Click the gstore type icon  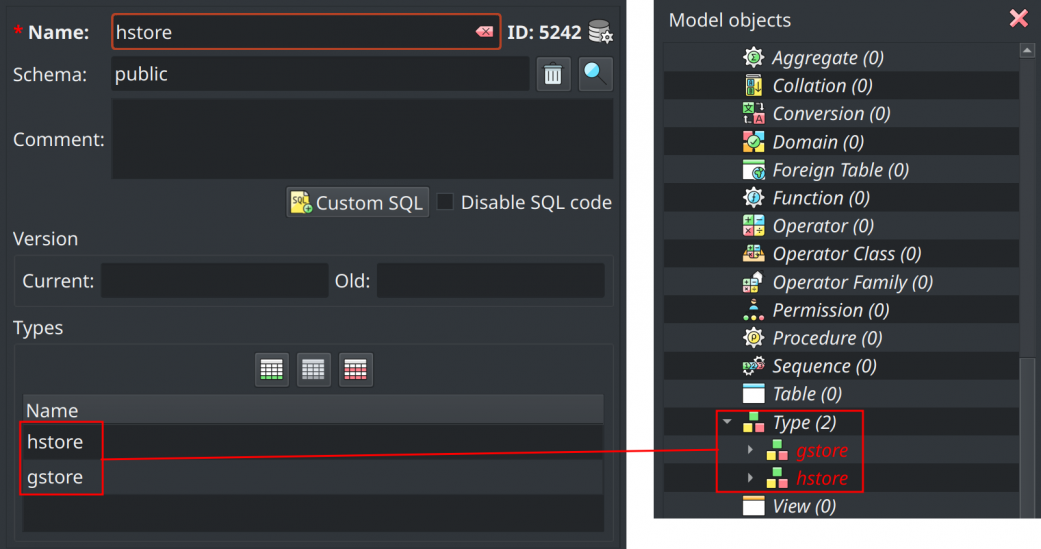coord(777,450)
